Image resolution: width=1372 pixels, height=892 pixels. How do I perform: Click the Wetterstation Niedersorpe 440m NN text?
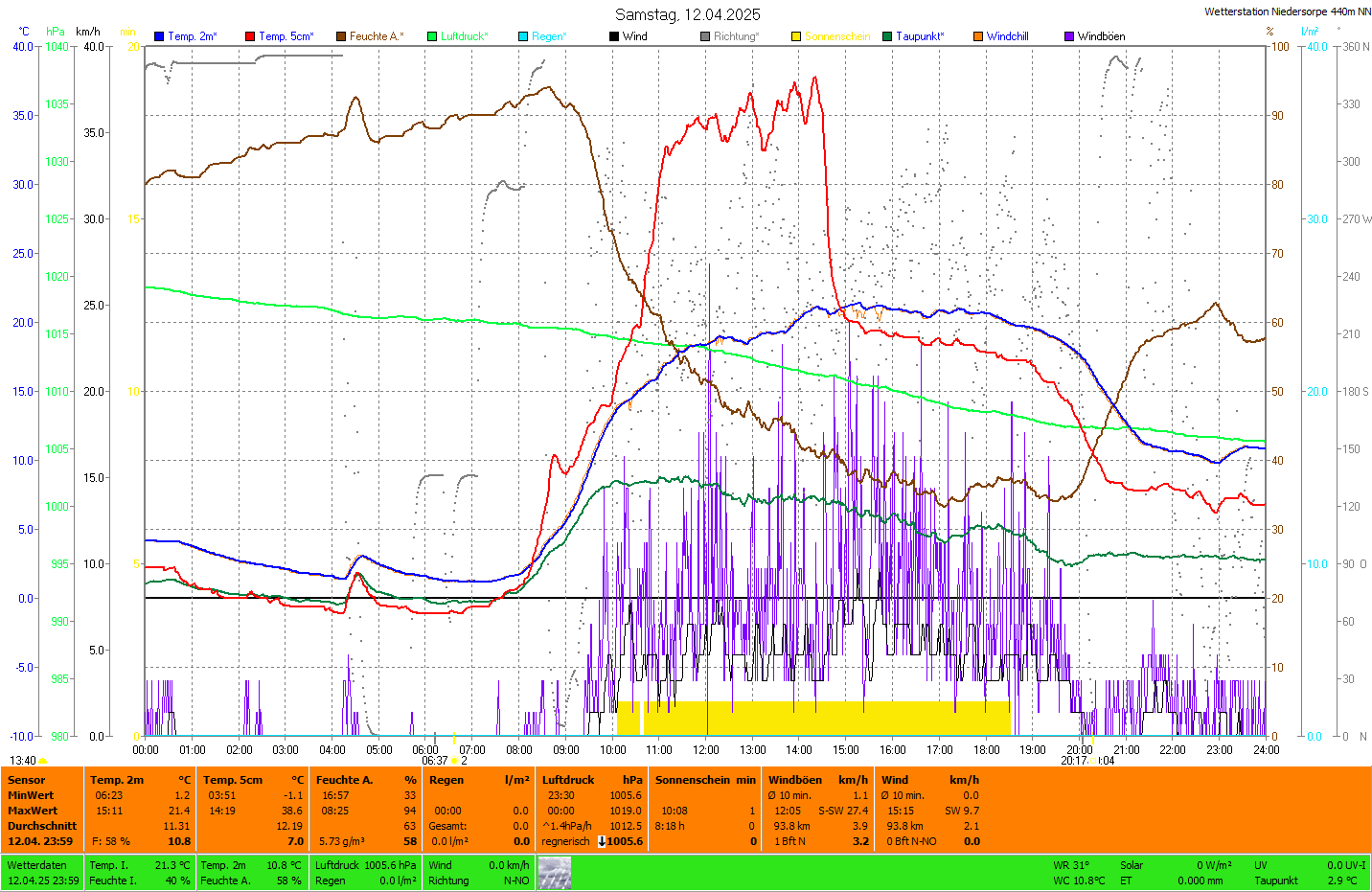click(1287, 11)
